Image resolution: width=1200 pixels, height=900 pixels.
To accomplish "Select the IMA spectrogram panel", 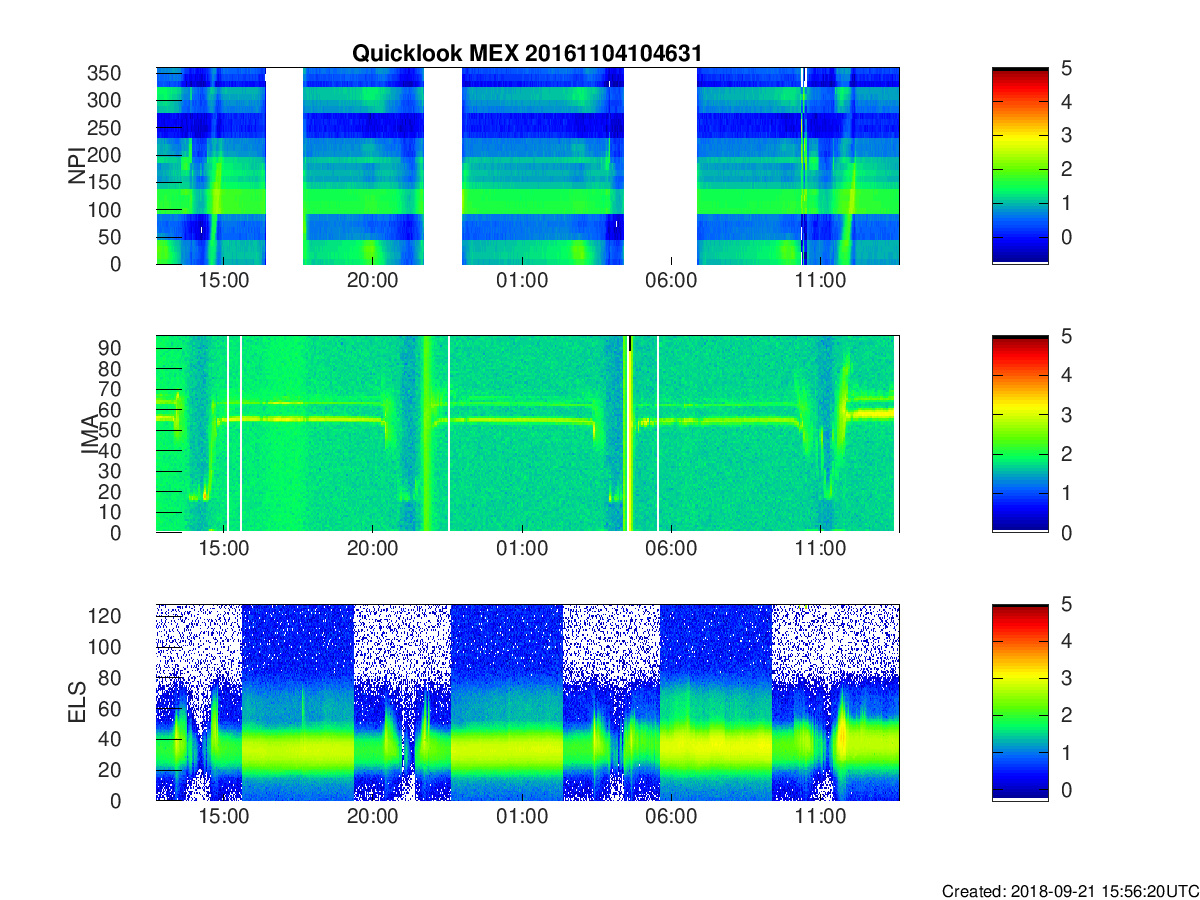I will pos(528,434).
